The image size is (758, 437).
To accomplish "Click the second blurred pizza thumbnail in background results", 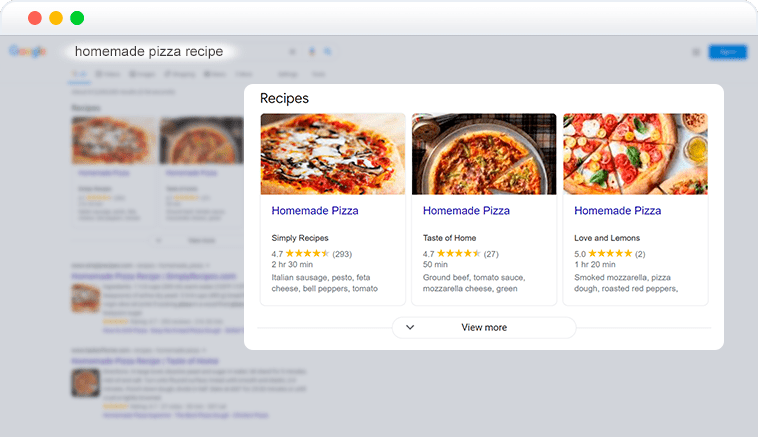I will (x=202, y=141).
